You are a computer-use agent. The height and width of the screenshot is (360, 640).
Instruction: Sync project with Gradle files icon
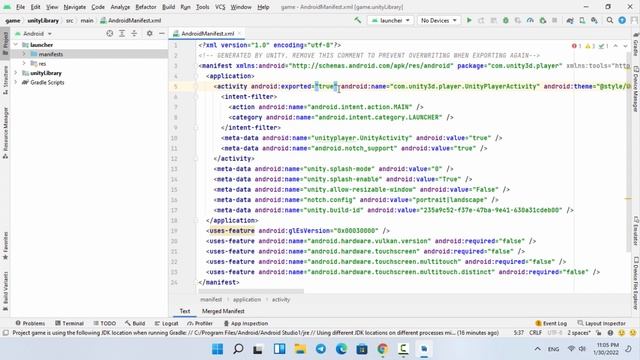[x=570, y=20]
